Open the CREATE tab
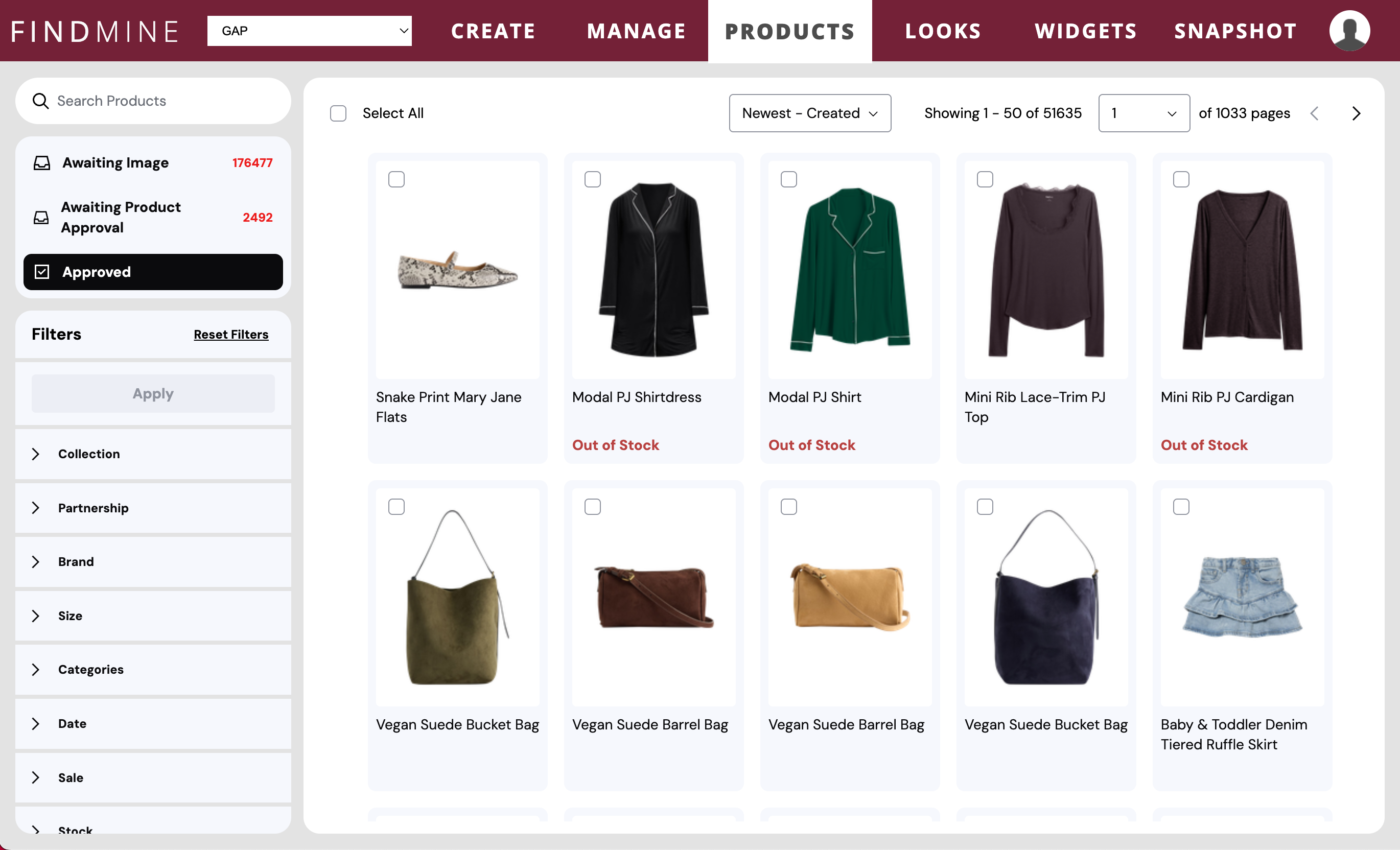The width and height of the screenshot is (1400, 850). (493, 31)
